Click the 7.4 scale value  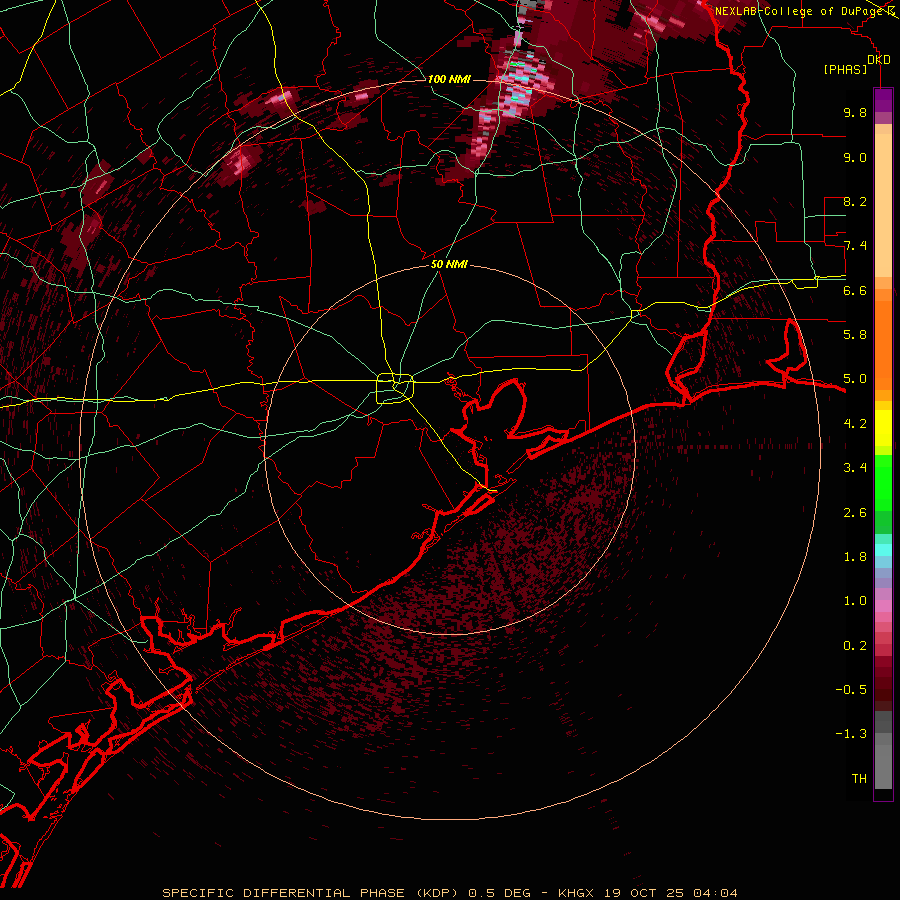(x=855, y=246)
